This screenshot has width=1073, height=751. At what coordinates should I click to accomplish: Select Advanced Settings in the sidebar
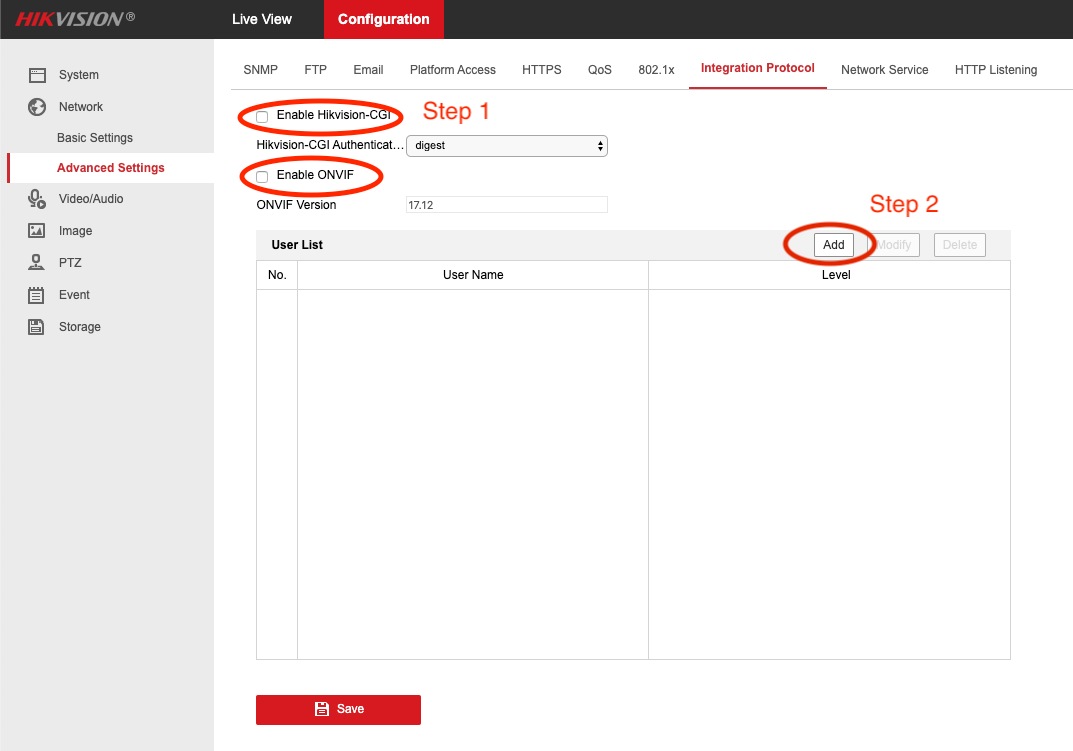point(111,168)
